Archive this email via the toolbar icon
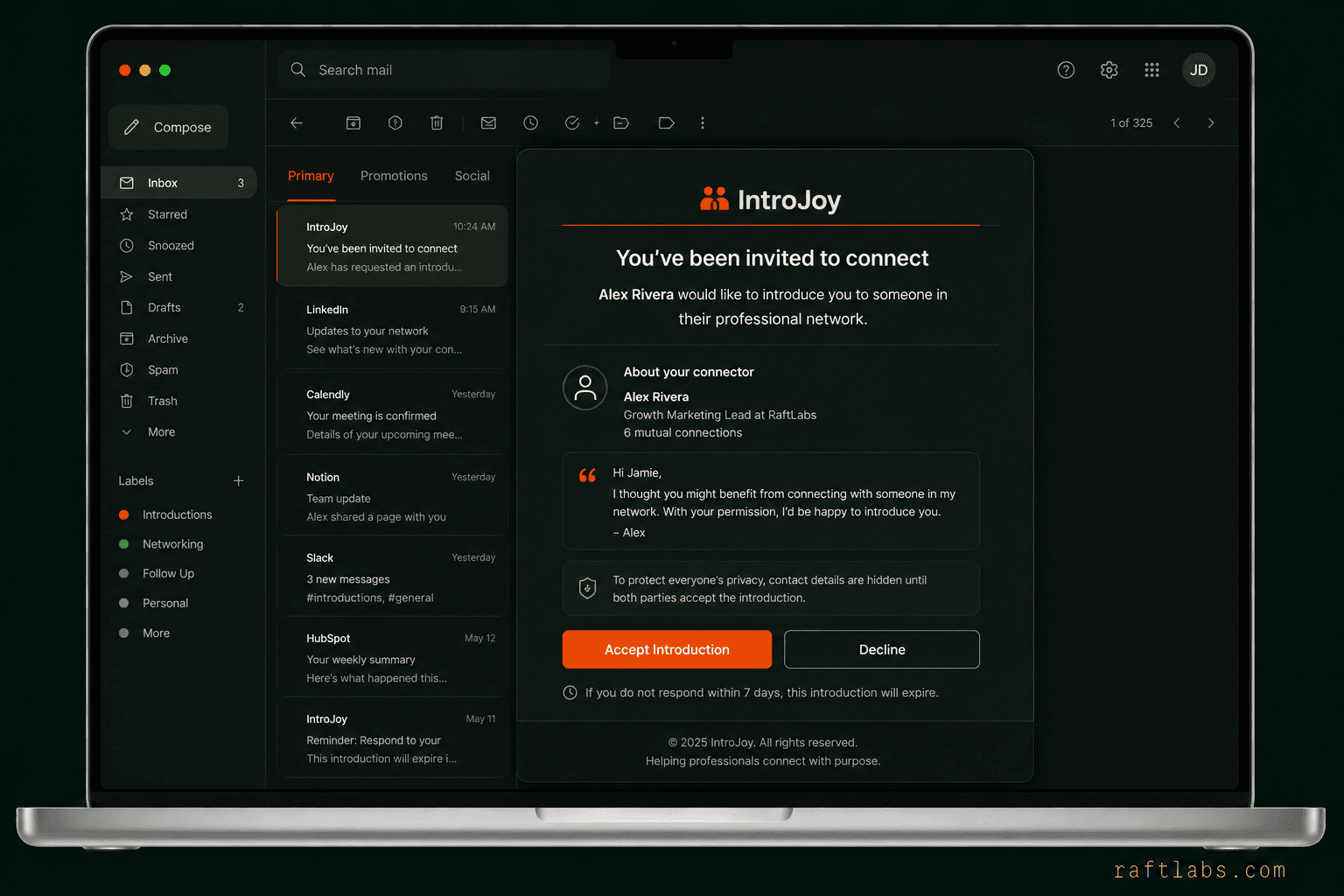This screenshot has width=1344, height=896. (353, 123)
